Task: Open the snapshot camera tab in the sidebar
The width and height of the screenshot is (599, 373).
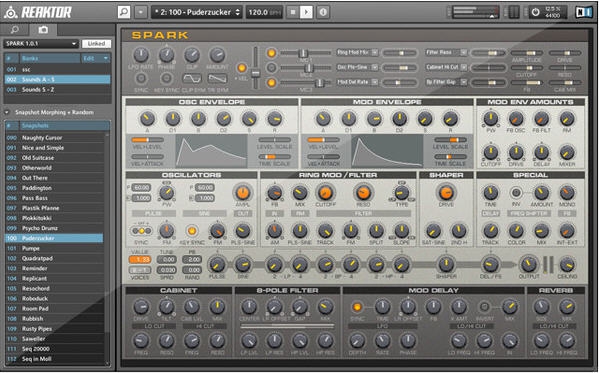Action: (43, 29)
